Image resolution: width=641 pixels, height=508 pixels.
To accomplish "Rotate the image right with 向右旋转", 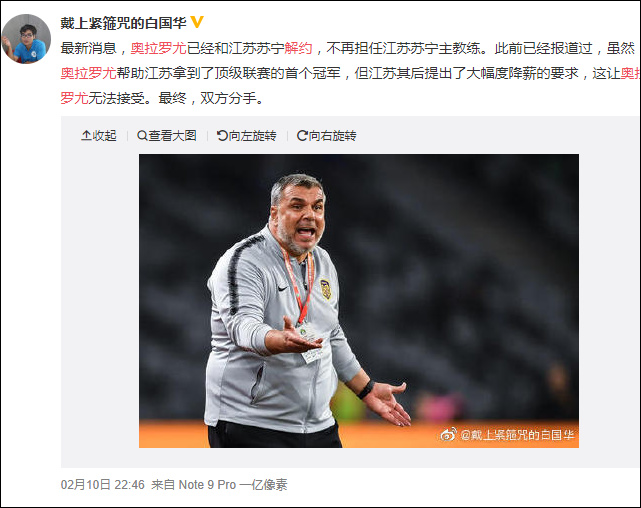I will (327, 135).
